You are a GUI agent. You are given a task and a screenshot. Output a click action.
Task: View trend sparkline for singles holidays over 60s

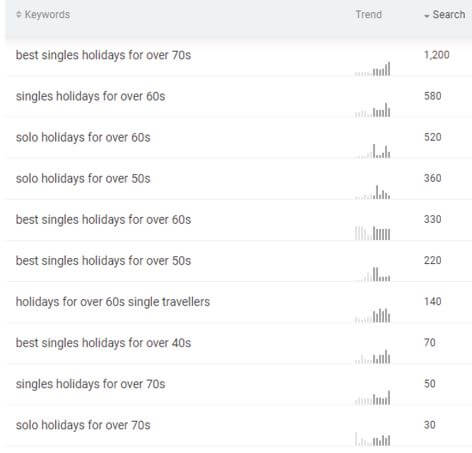372,110
